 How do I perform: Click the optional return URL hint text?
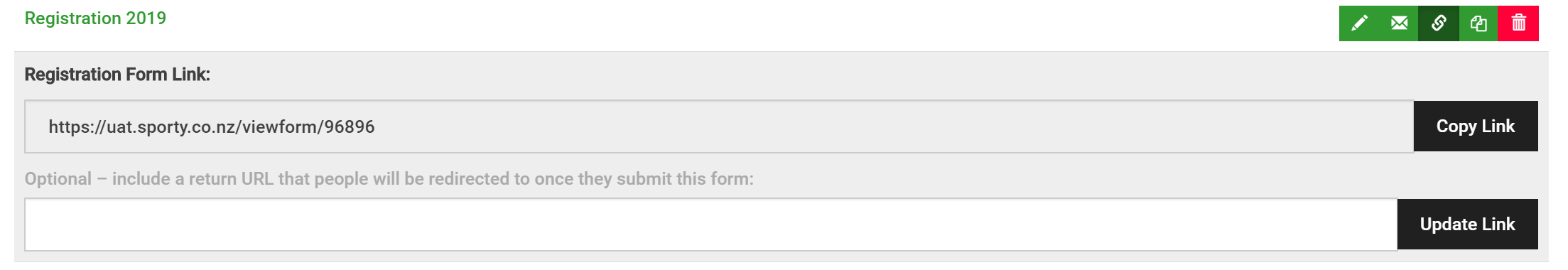[389, 179]
